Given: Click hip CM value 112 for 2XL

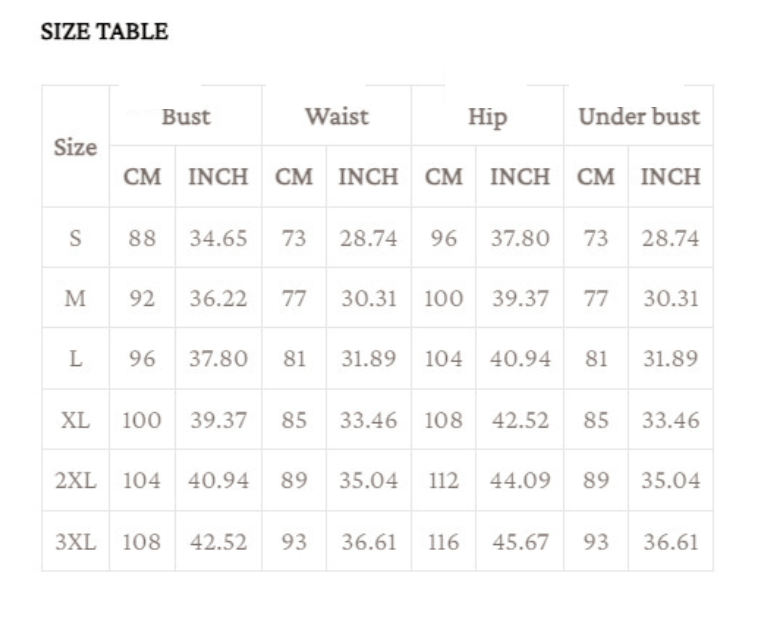Looking at the screenshot, I should [x=444, y=480].
